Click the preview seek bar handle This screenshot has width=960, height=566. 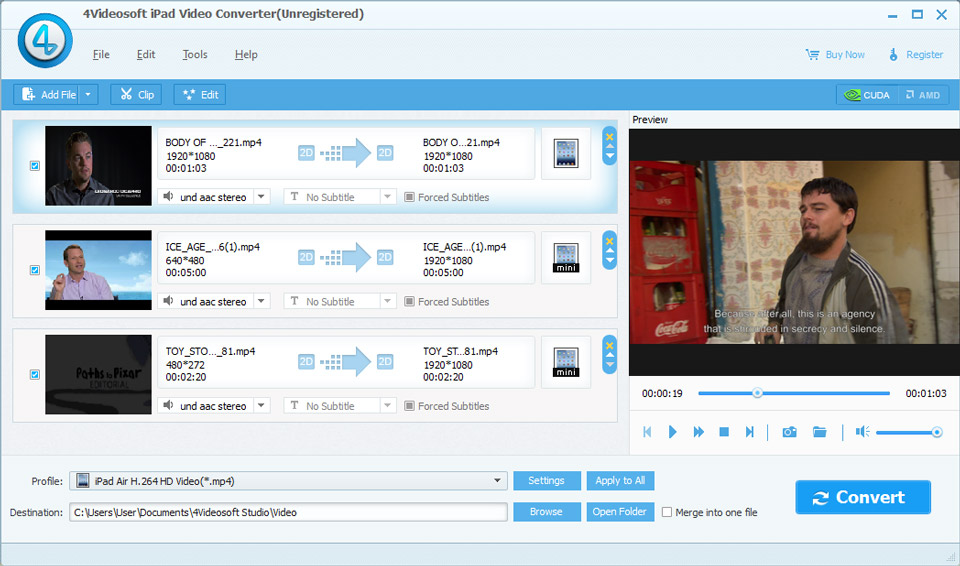[x=757, y=393]
